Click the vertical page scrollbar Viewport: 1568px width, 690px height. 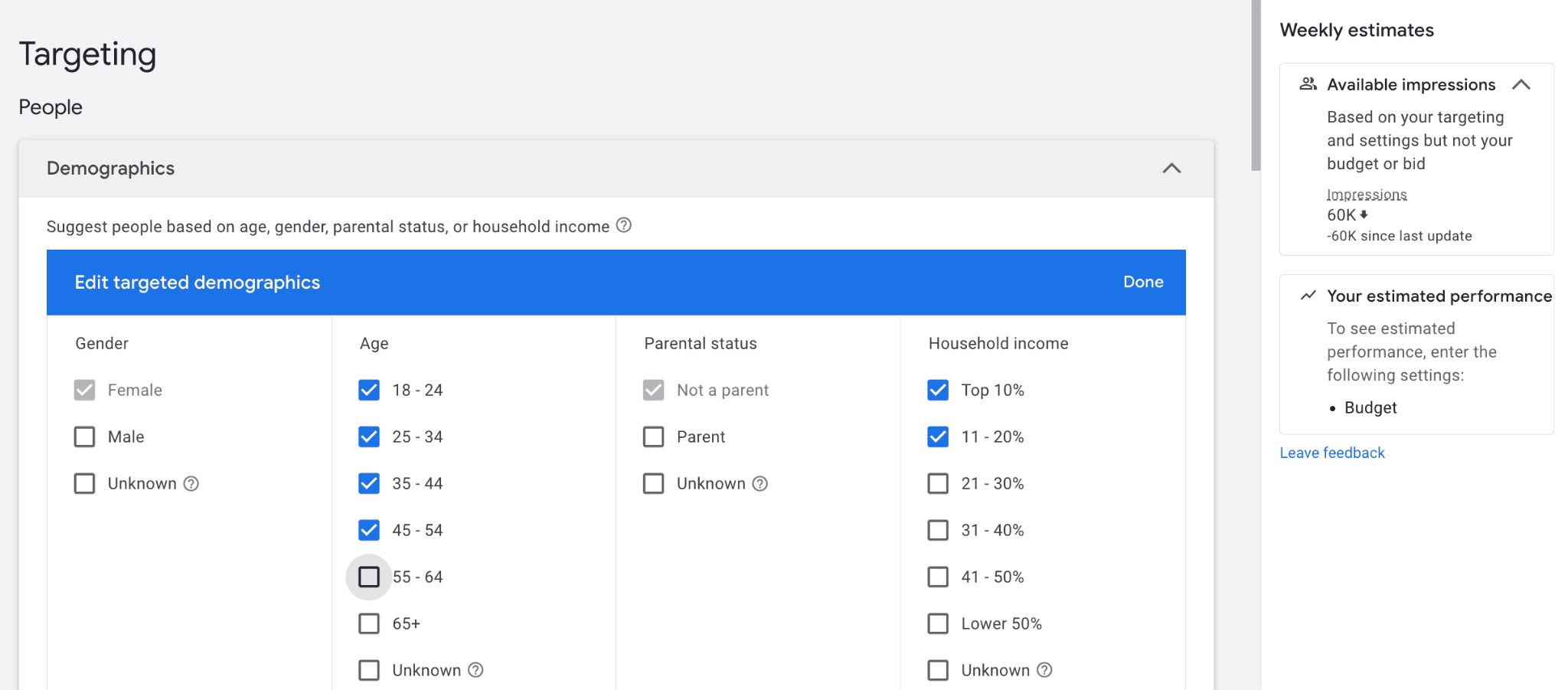pyautogui.click(x=1256, y=84)
